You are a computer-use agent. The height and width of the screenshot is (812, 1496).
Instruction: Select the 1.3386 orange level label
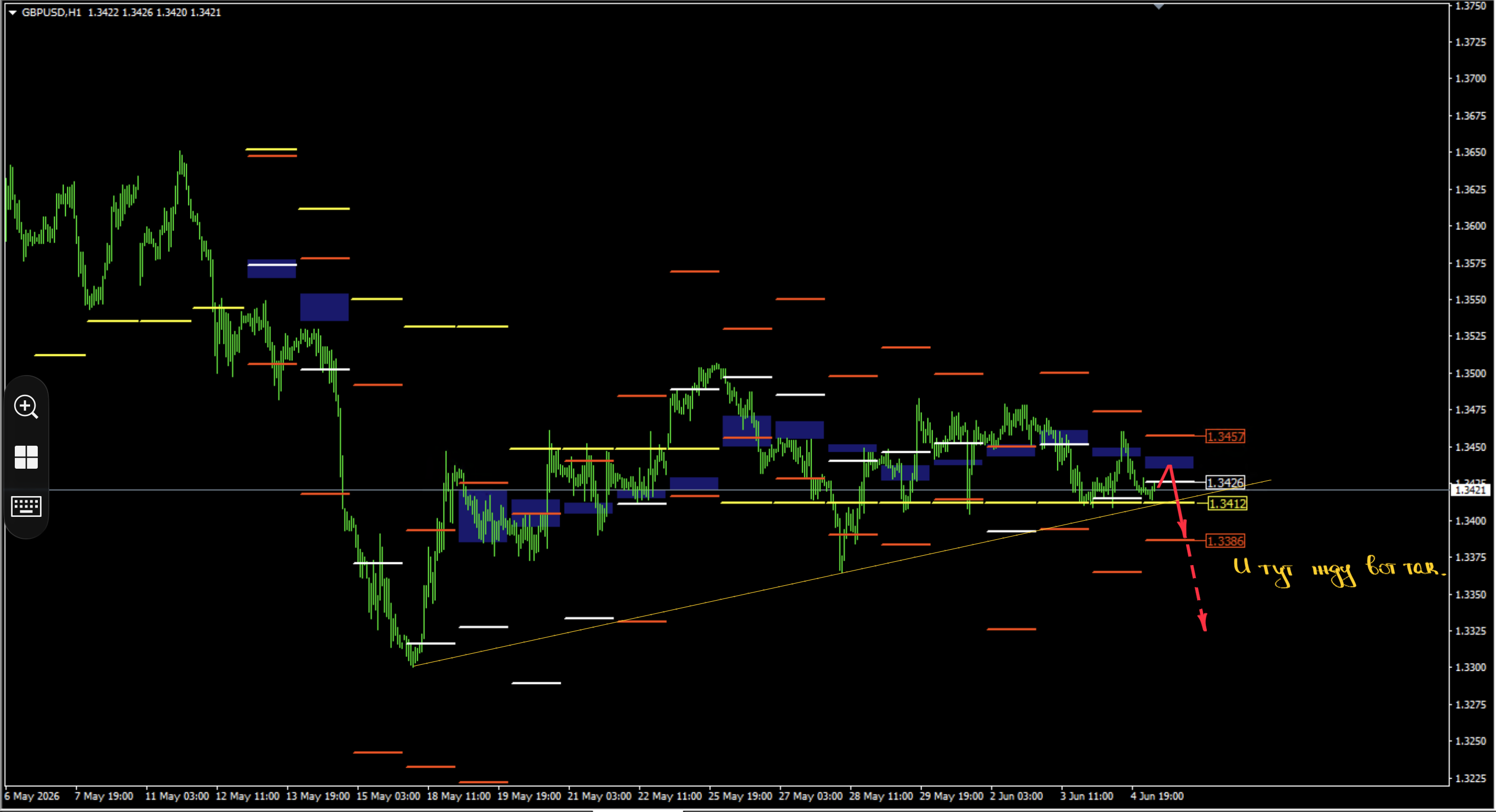point(1225,542)
